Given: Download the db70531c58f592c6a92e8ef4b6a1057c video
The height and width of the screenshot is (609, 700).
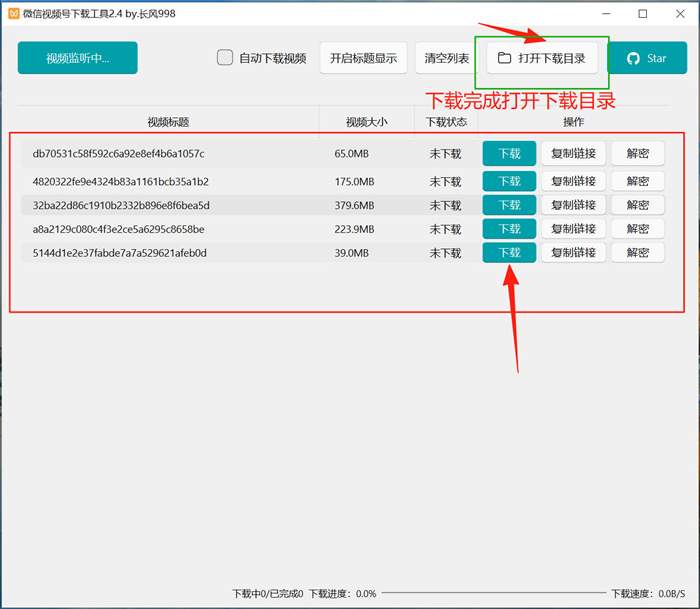Looking at the screenshot, I should pos(509,154).
